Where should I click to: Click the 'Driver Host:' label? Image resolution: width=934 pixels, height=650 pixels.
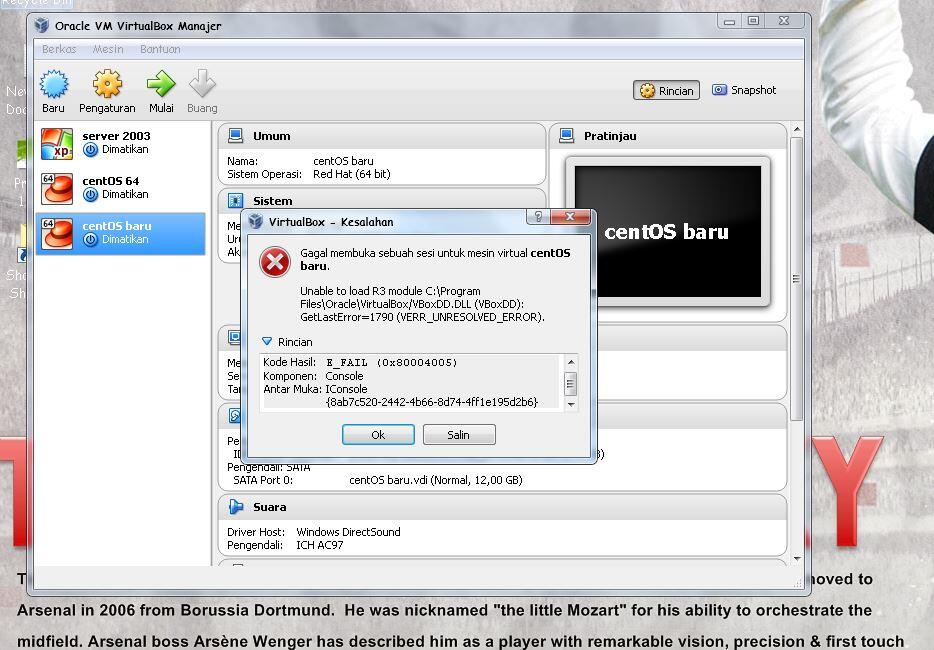click(256, 531)
